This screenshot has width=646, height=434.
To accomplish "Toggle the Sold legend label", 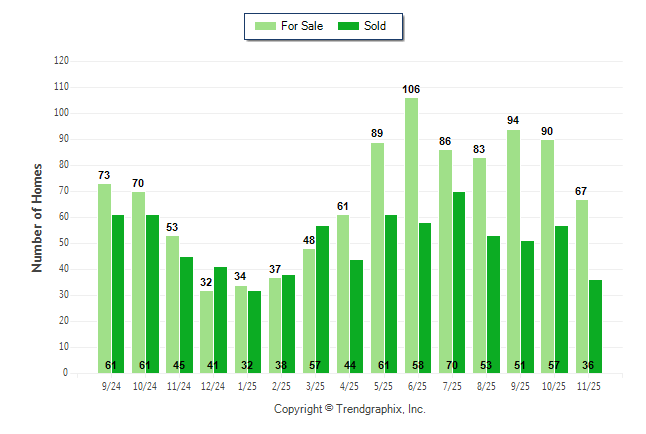I will [x=375, y=26].
